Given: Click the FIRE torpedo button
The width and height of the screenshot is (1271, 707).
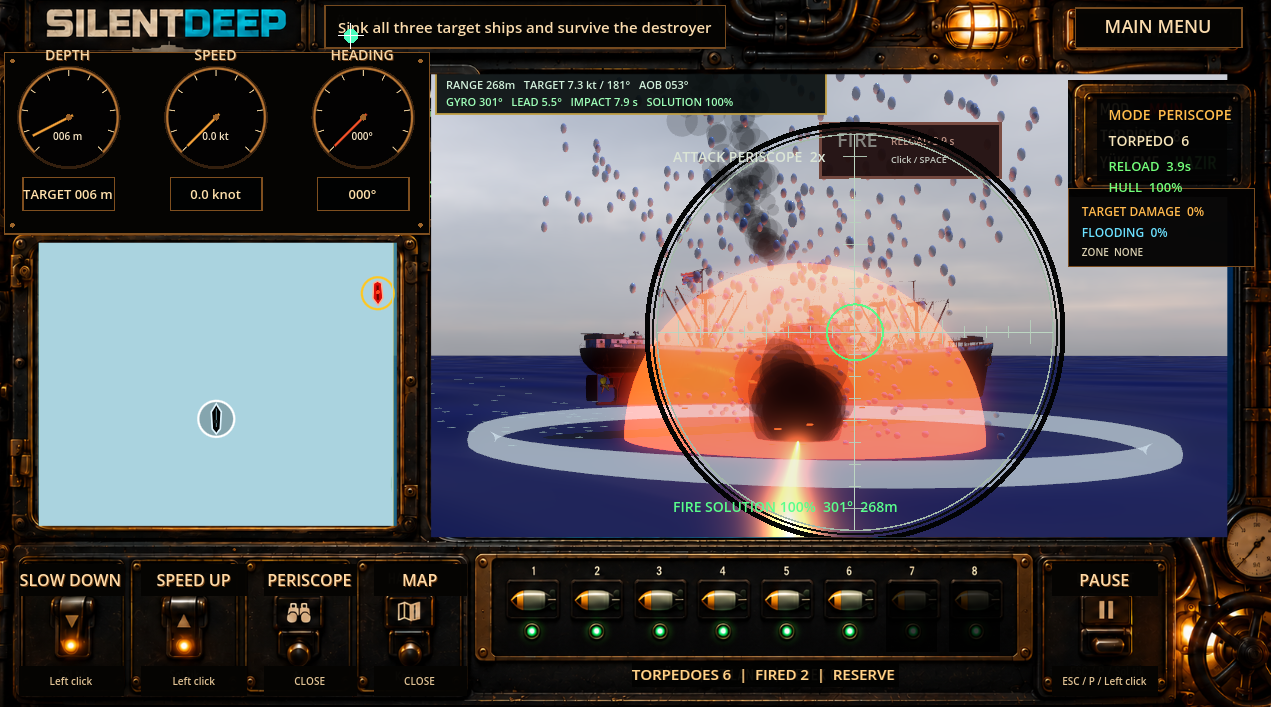Looking at the screenshot, I should pos(910,150).
